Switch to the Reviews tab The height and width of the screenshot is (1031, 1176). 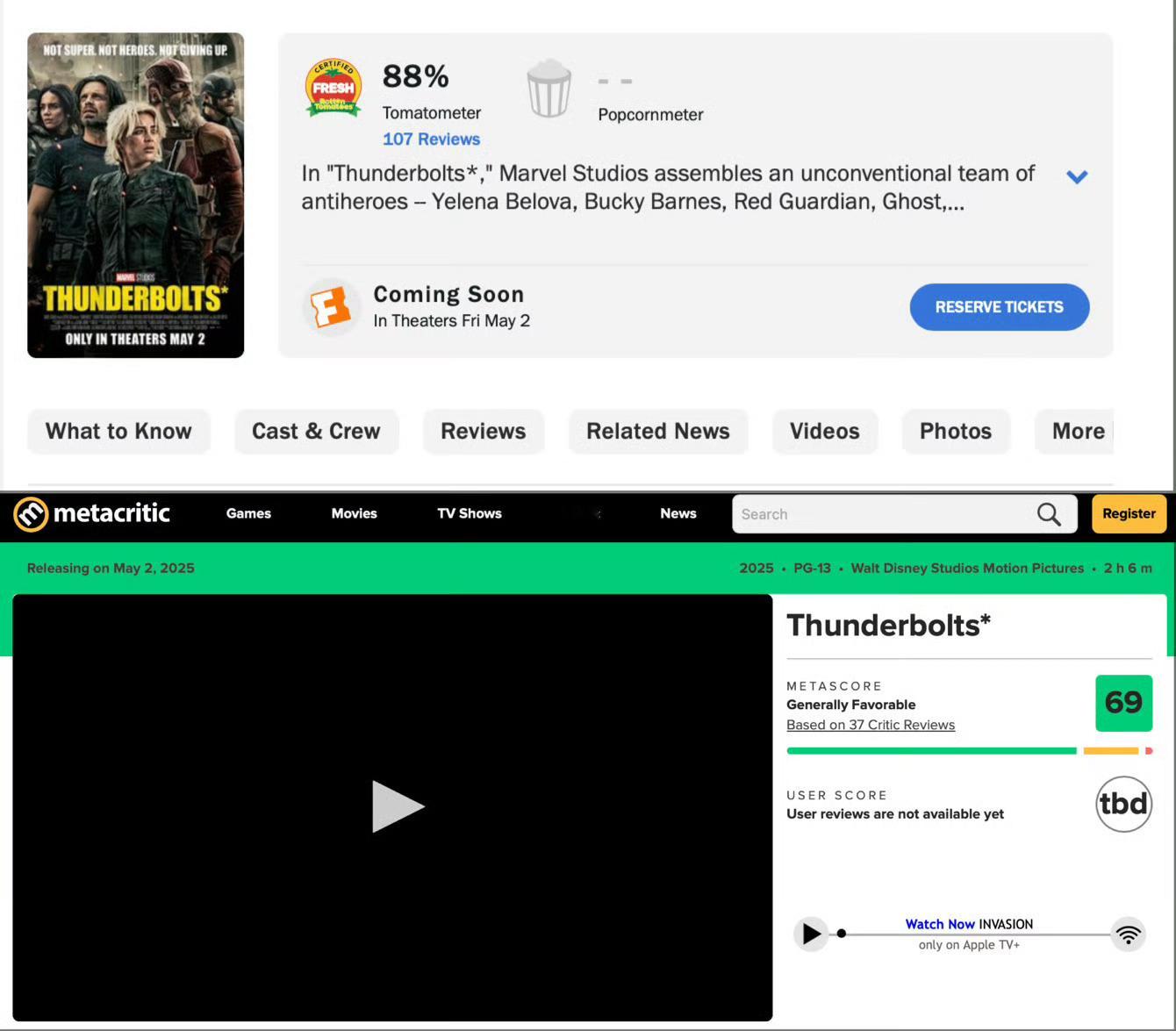pos(484,431)
